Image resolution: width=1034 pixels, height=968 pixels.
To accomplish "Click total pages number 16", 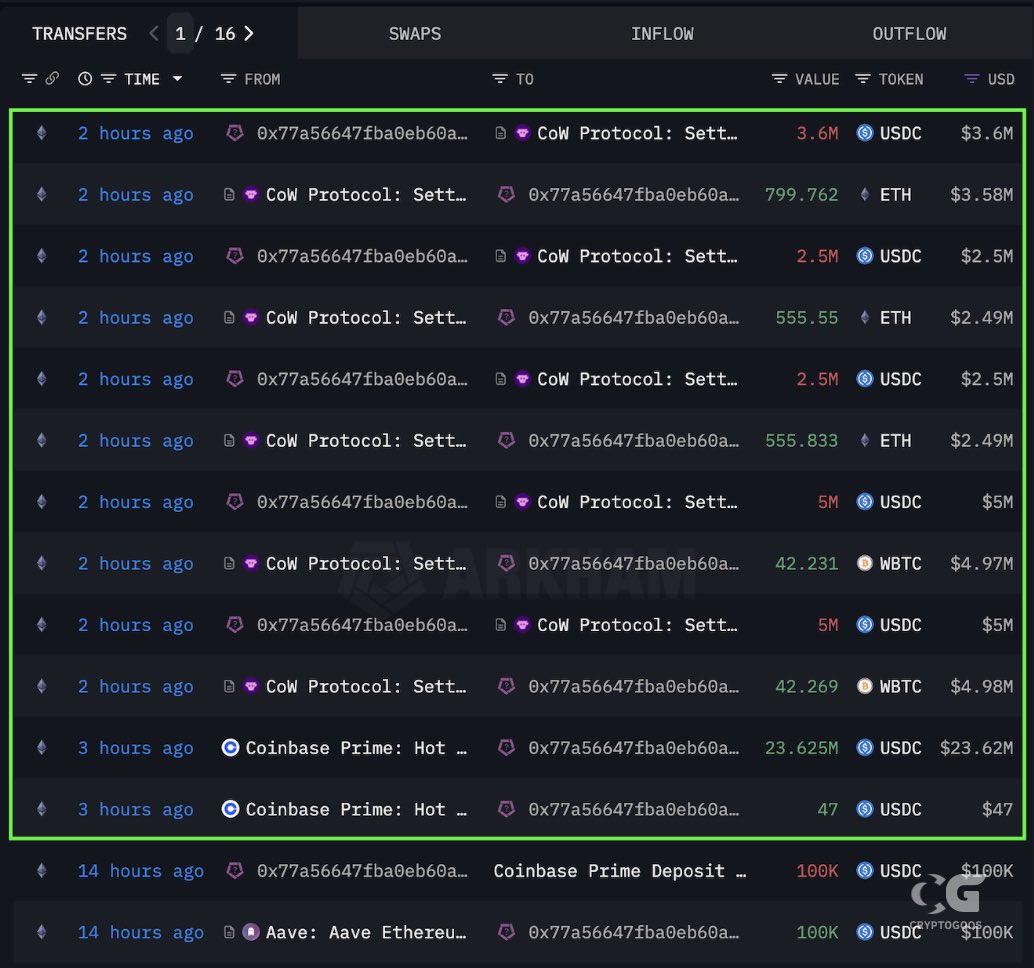I will point(225,34).
